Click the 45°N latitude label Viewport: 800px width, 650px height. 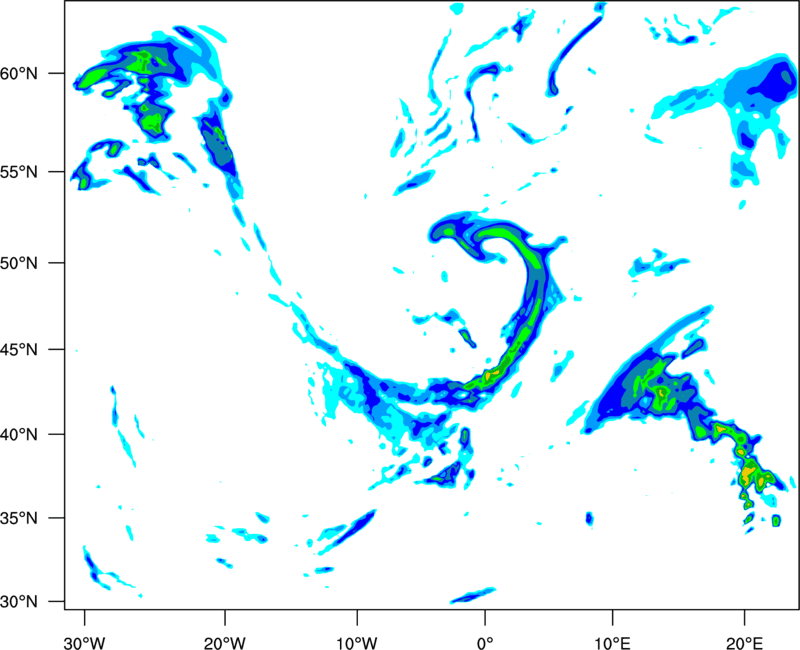19,350
